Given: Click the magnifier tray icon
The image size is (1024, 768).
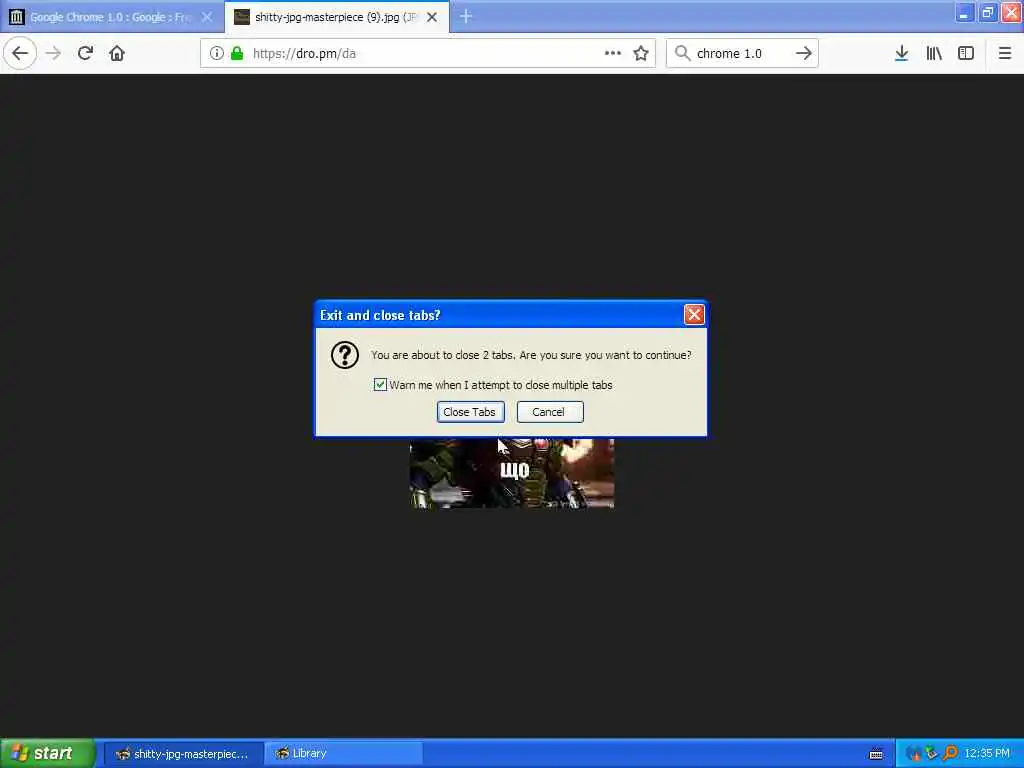Looking at the screenshot, I should tap(950, 753).
